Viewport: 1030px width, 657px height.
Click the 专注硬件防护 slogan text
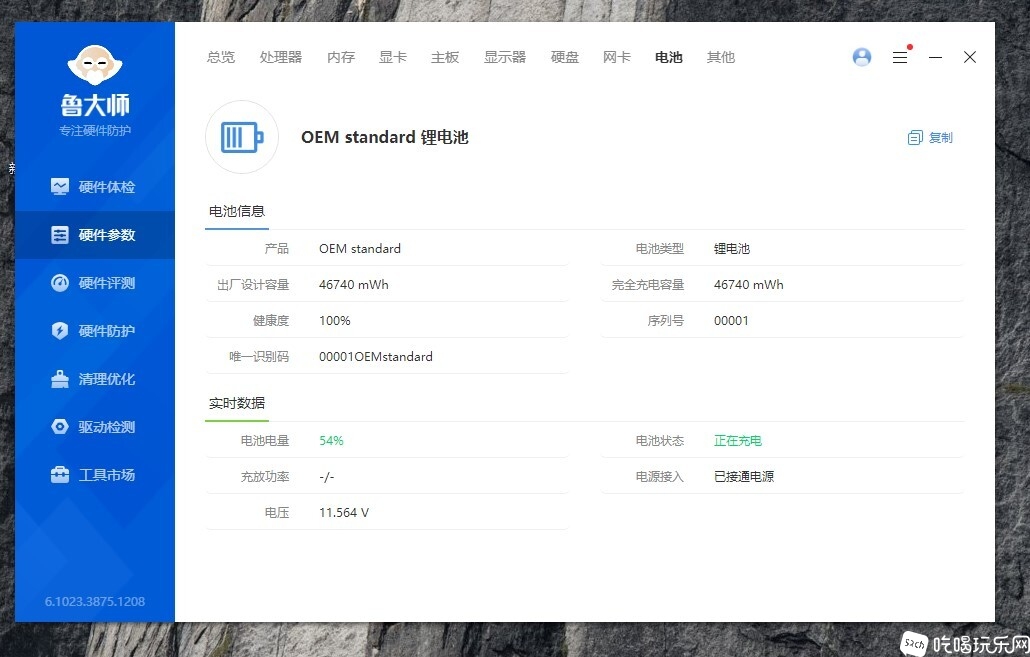pyautogui.click(x=95, y=130)
